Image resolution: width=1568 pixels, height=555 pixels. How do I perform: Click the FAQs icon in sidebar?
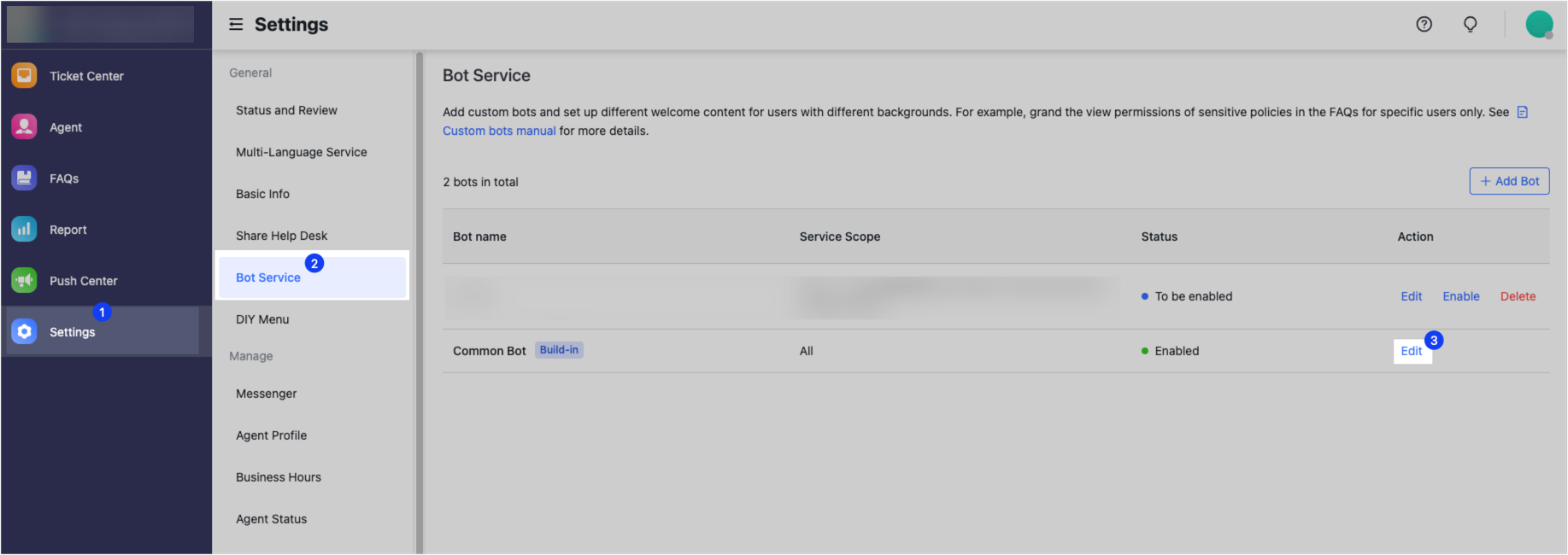click(x=24, y=178)
